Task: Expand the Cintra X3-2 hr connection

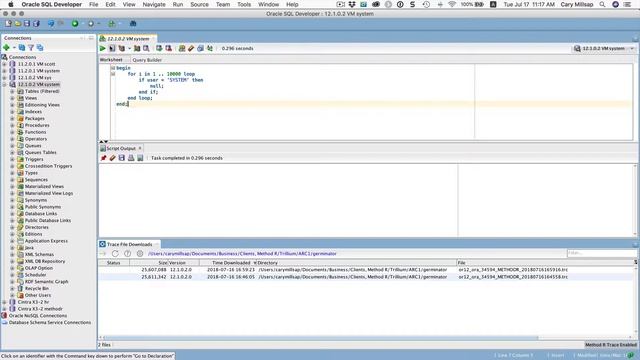Action: click(4, 302)
